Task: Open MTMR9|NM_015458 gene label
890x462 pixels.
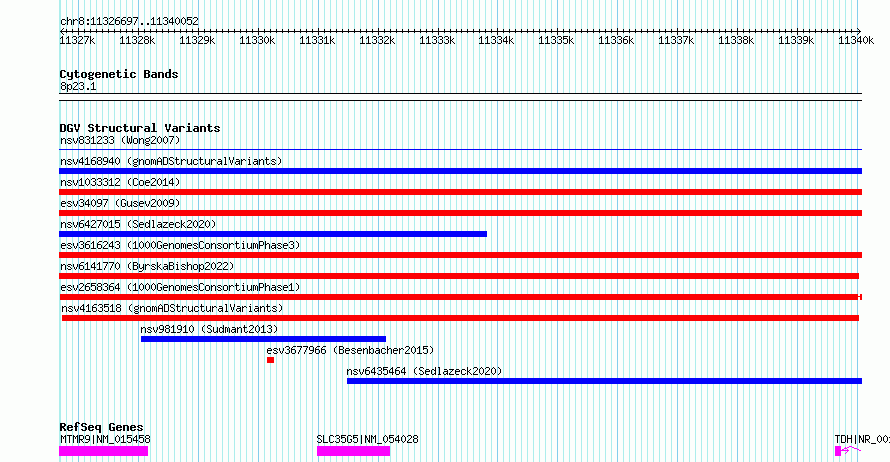Action: tap(105, 439)
